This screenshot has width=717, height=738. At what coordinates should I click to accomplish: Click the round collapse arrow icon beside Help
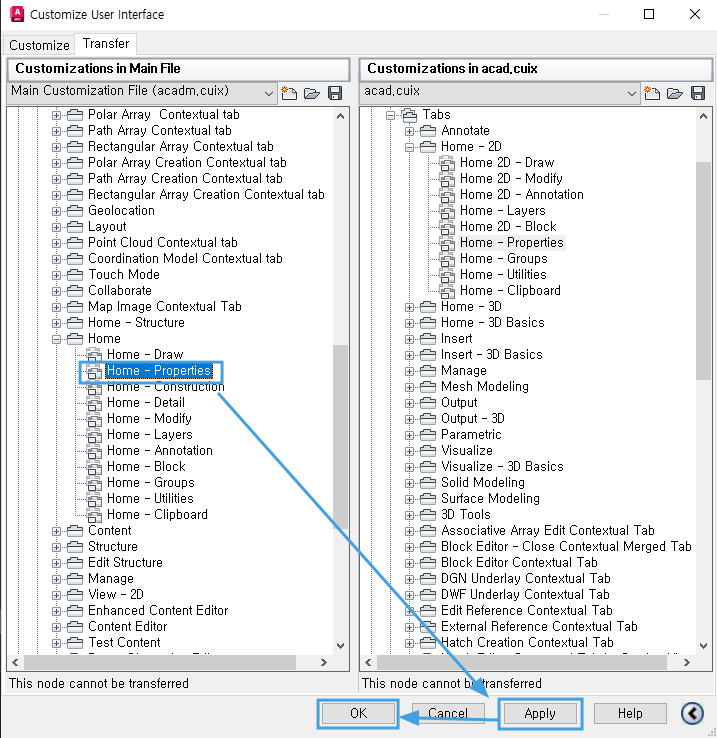[x=692, y=713]
